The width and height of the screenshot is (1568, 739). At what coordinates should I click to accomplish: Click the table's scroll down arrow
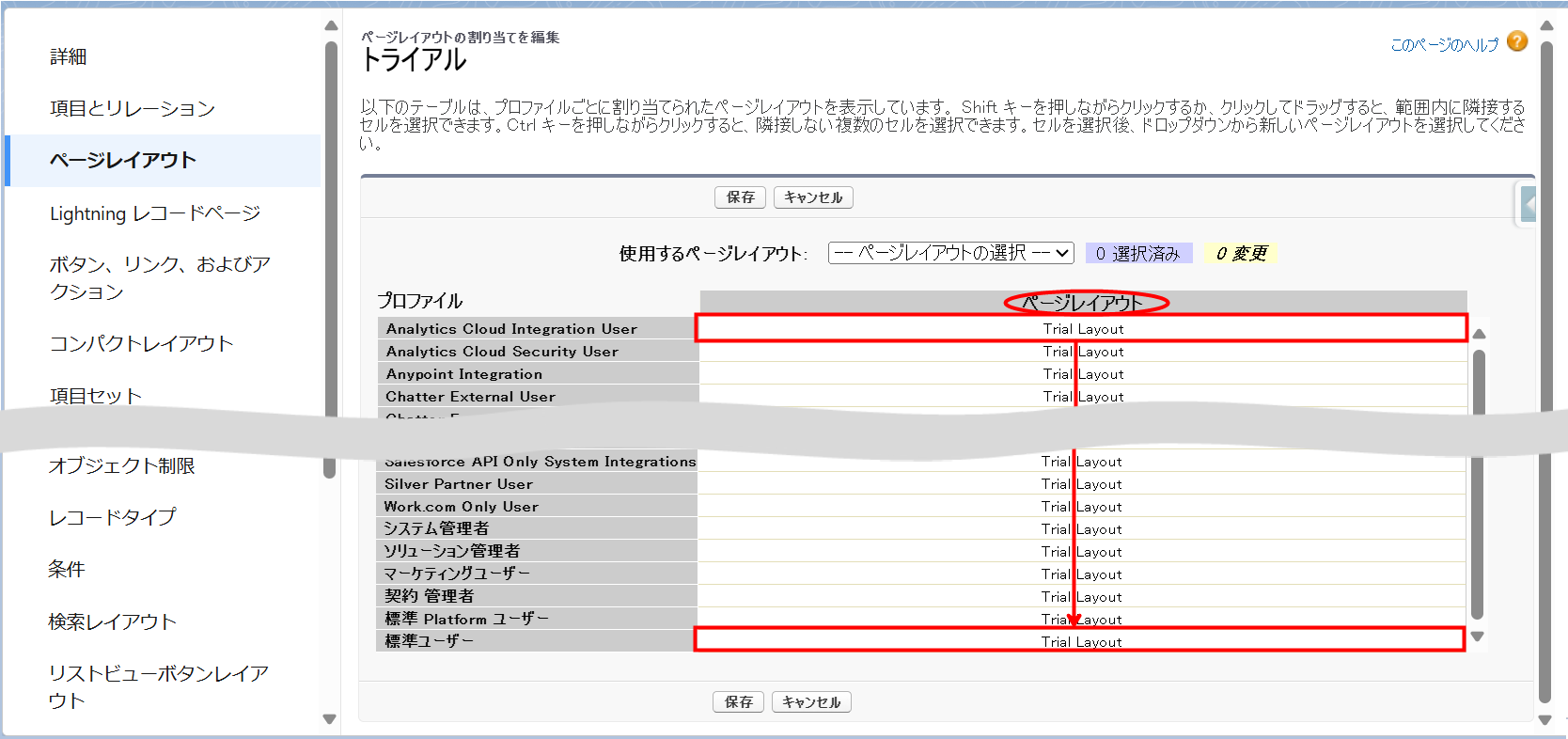click(1477, 637)
